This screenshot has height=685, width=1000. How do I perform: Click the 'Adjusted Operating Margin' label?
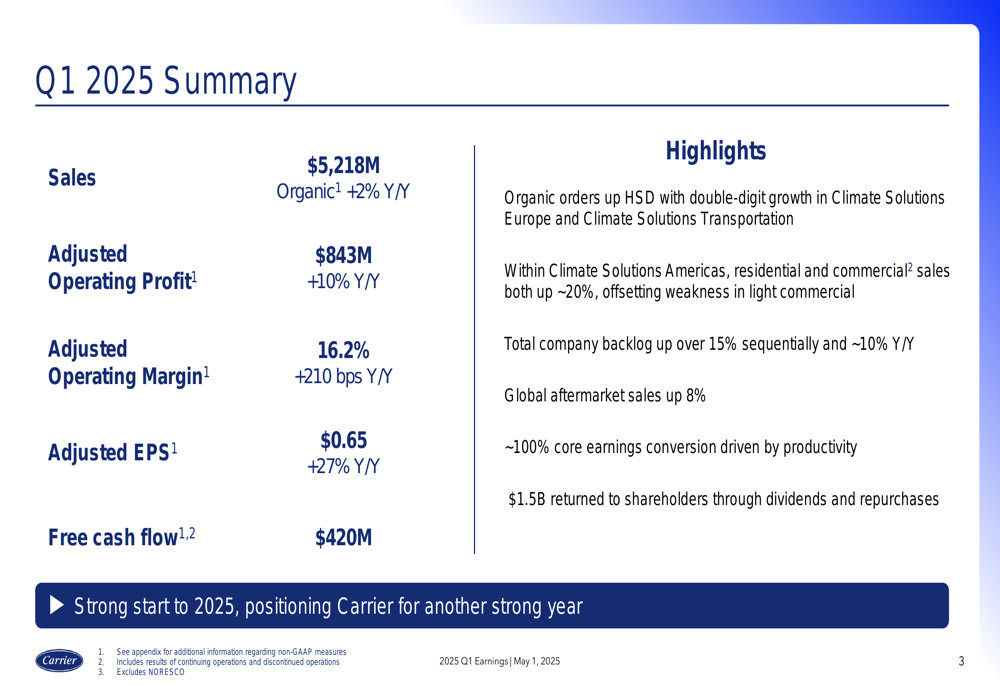129,362
